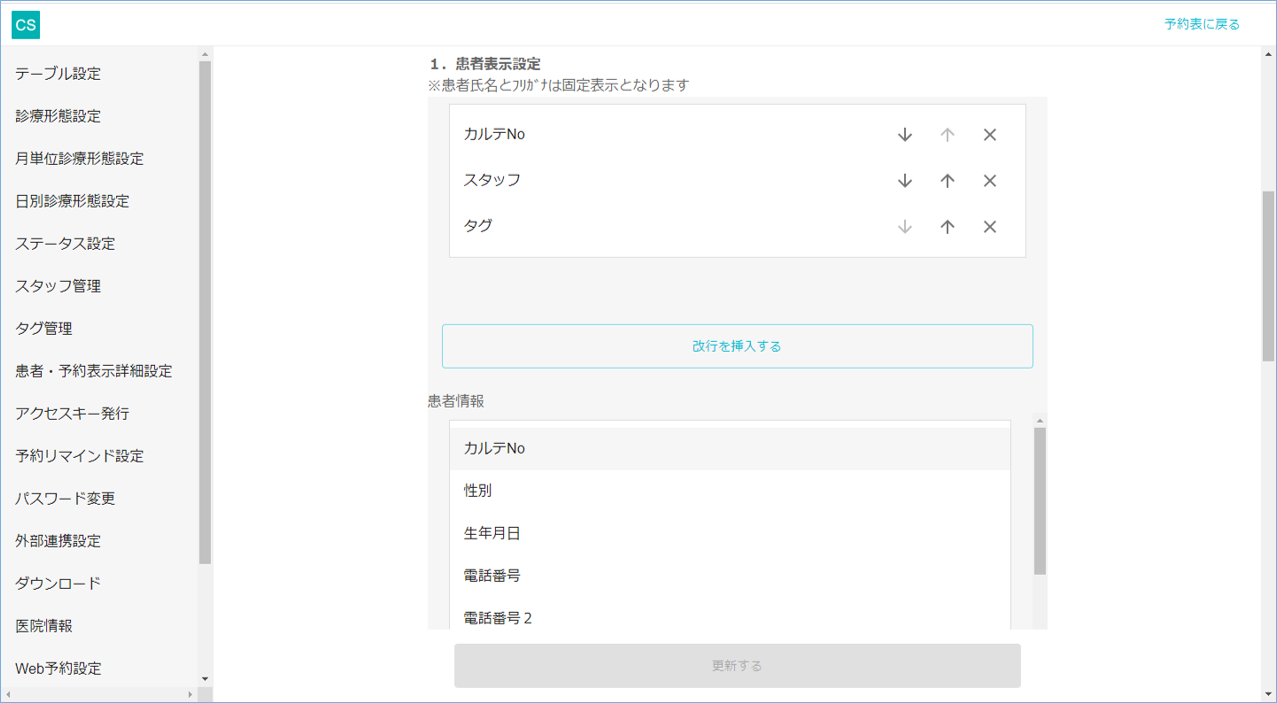Move スタッフ row up with arrow
Viewport: 1277px width, 703px height.
(x=947, y=181)
